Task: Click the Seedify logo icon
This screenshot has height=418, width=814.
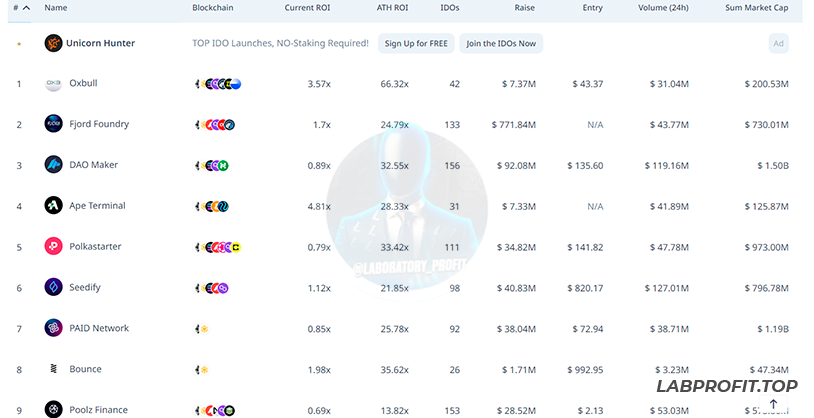Action: click(x=54, y=288)
